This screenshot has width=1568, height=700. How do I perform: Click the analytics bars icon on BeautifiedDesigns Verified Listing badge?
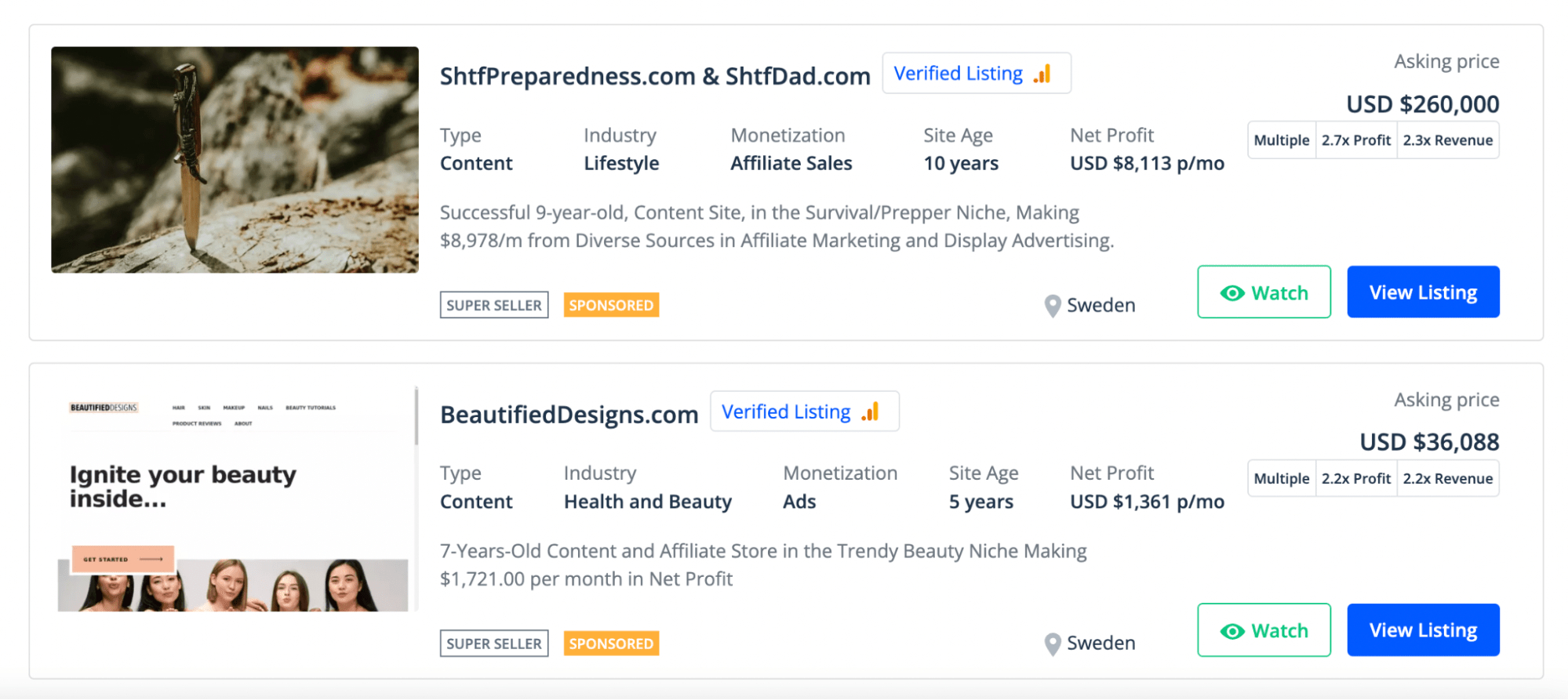click(x=871, y=411)
